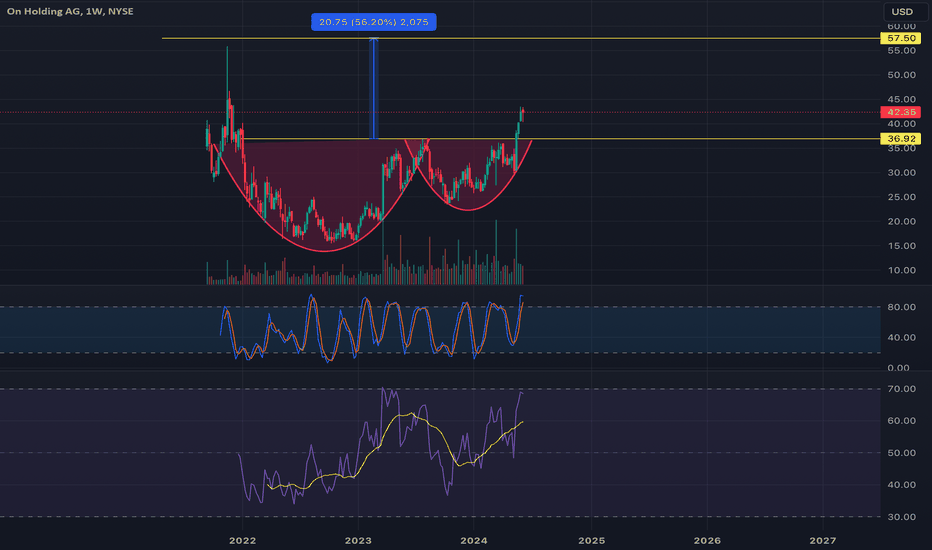Image resolution: width=932 pixels, height=550 pixels.
Task: Select the blue 20.75 (56.20%) measurement label
Action: (373, 22)
